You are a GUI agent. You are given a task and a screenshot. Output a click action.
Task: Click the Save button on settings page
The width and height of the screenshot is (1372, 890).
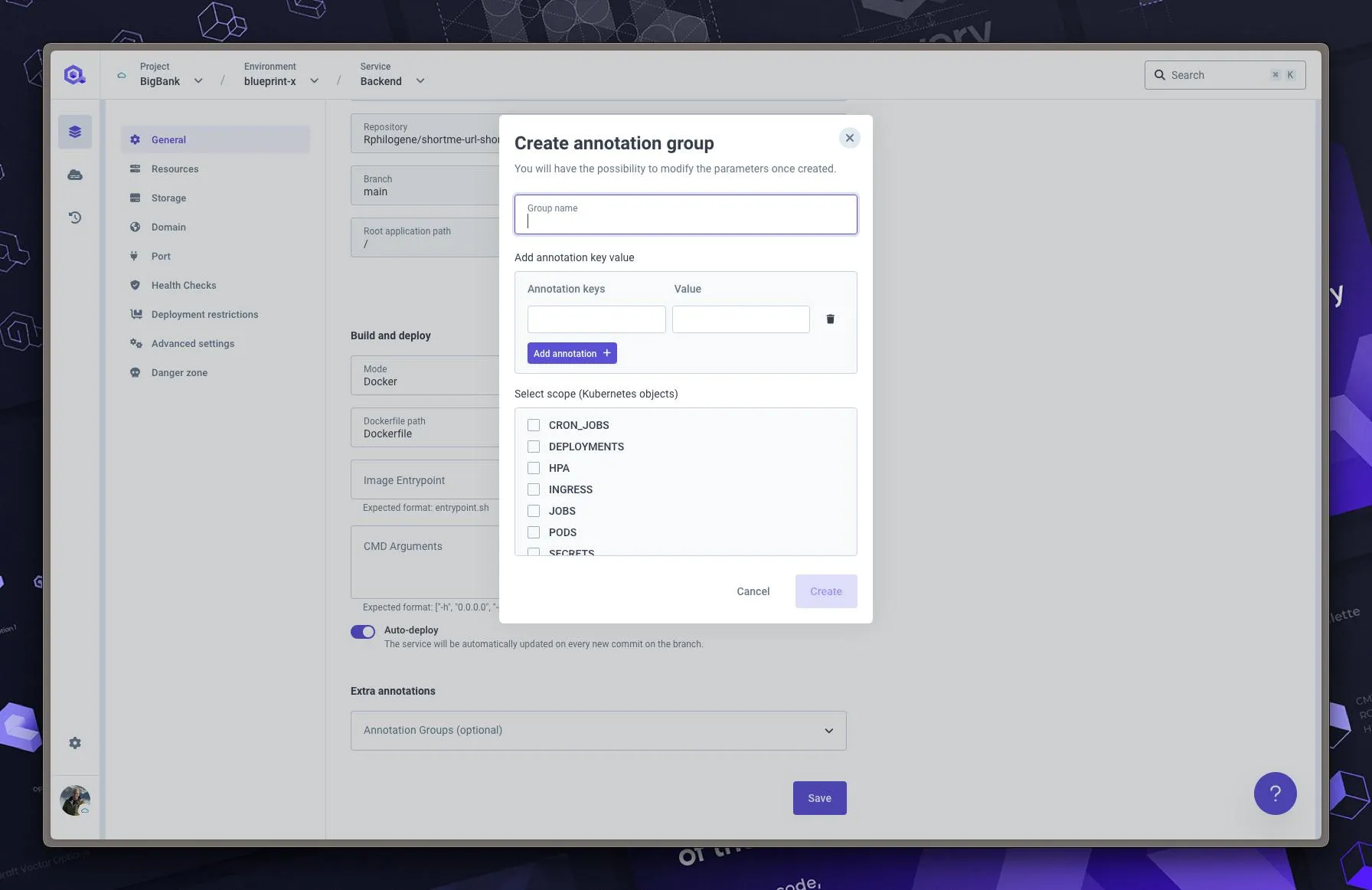coord(819,798)
